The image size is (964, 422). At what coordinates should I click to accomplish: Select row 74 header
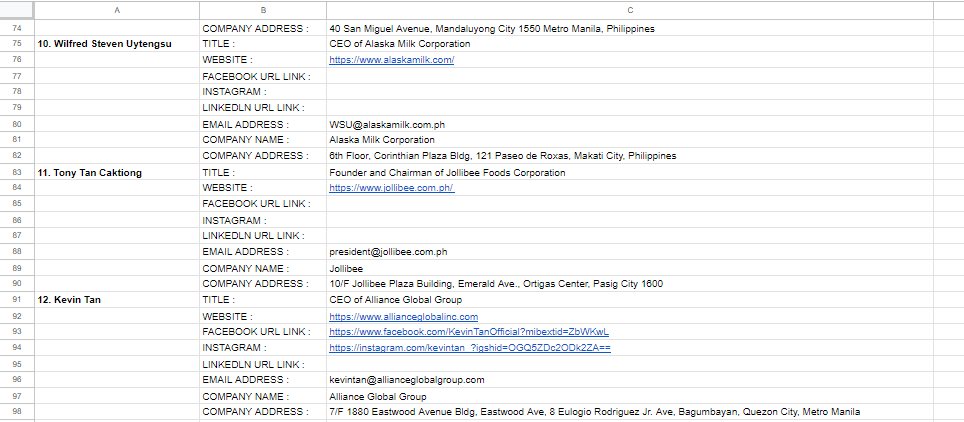coord(17,28)
